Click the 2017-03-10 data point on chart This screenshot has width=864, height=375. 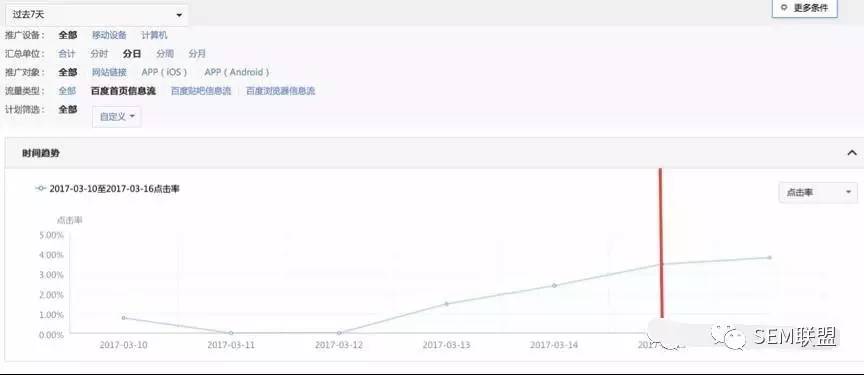click(x=124, y=318)
